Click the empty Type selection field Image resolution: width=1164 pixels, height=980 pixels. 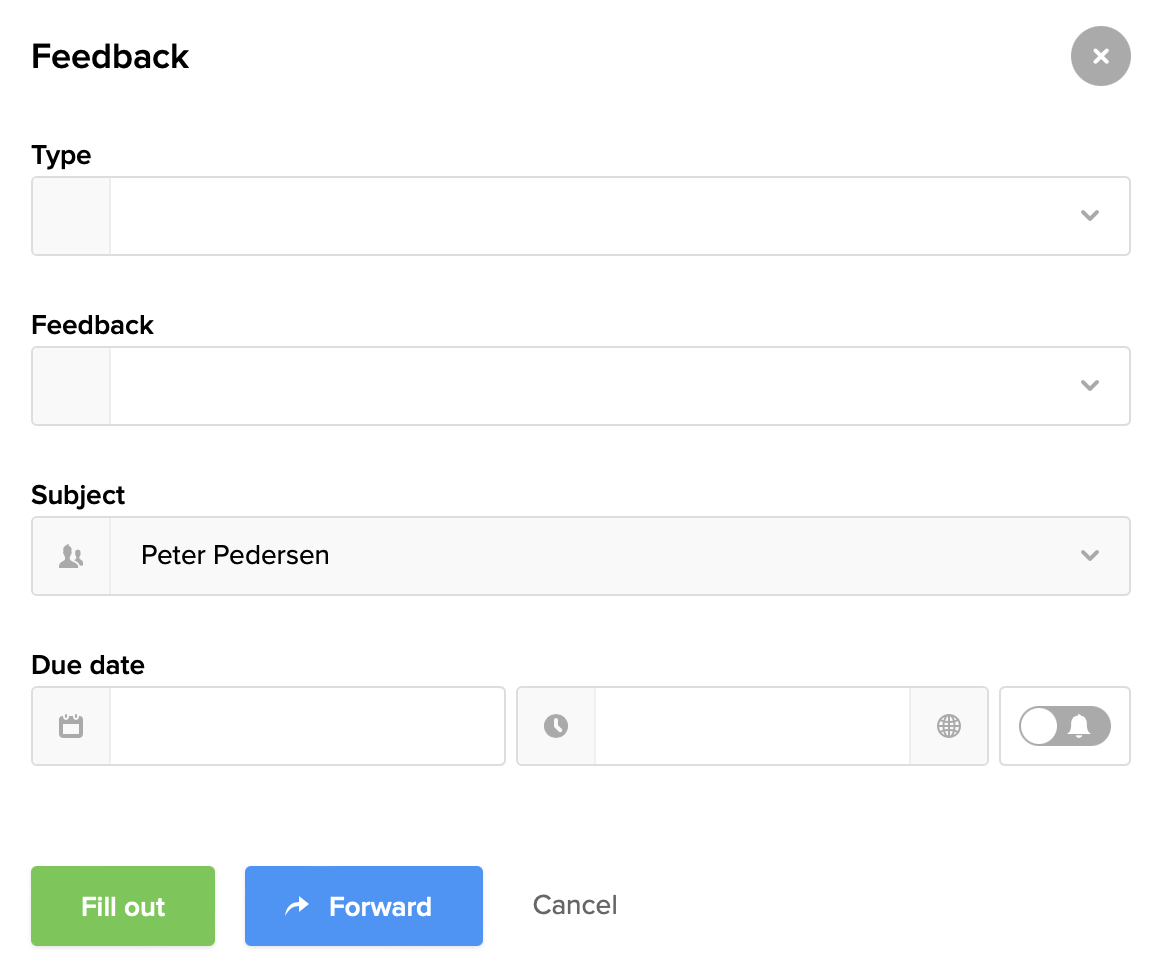pyautogui.click(x=590, y=216)
